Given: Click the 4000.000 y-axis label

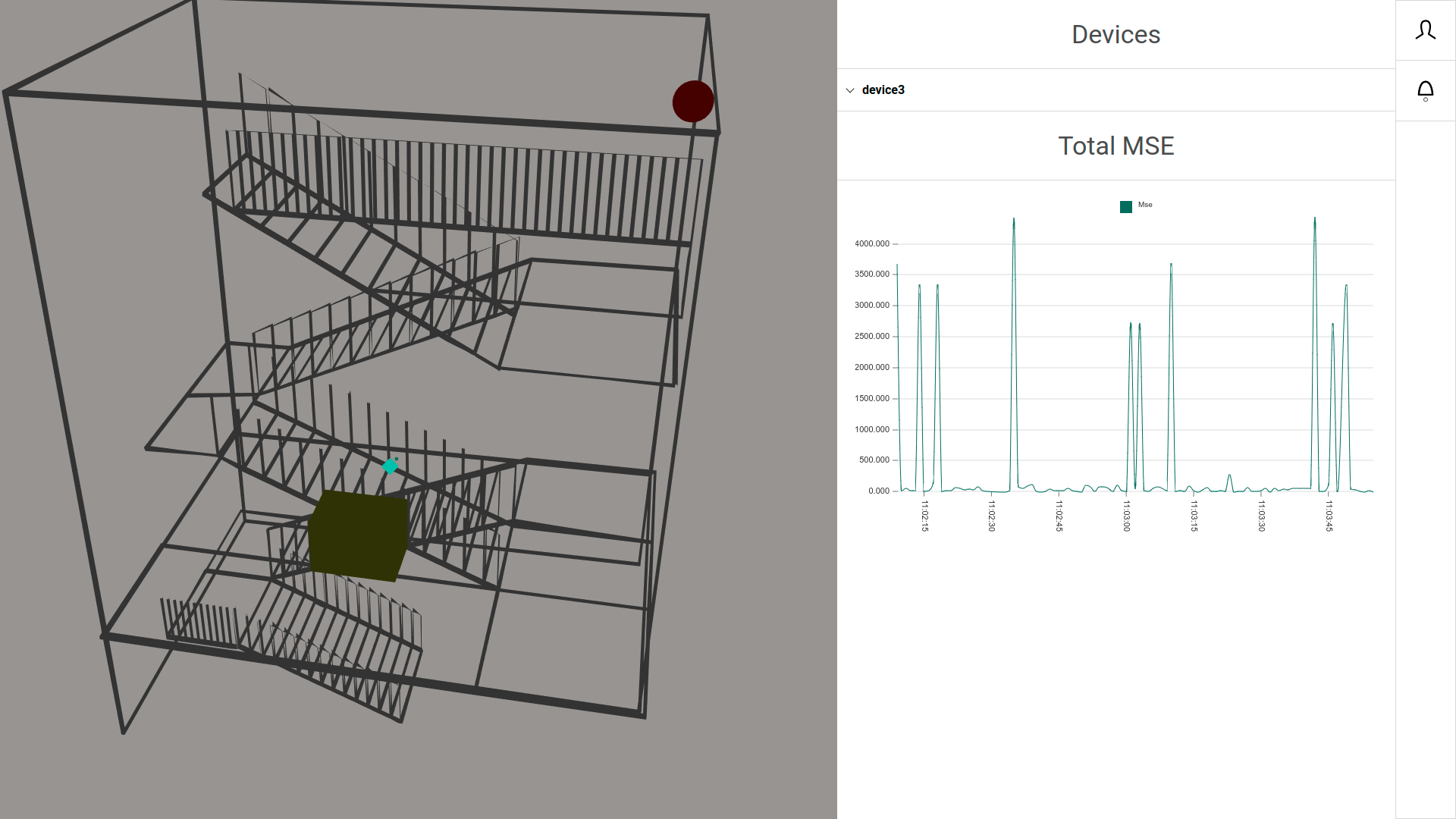Looking at the screenshot, I should [871, 244].
